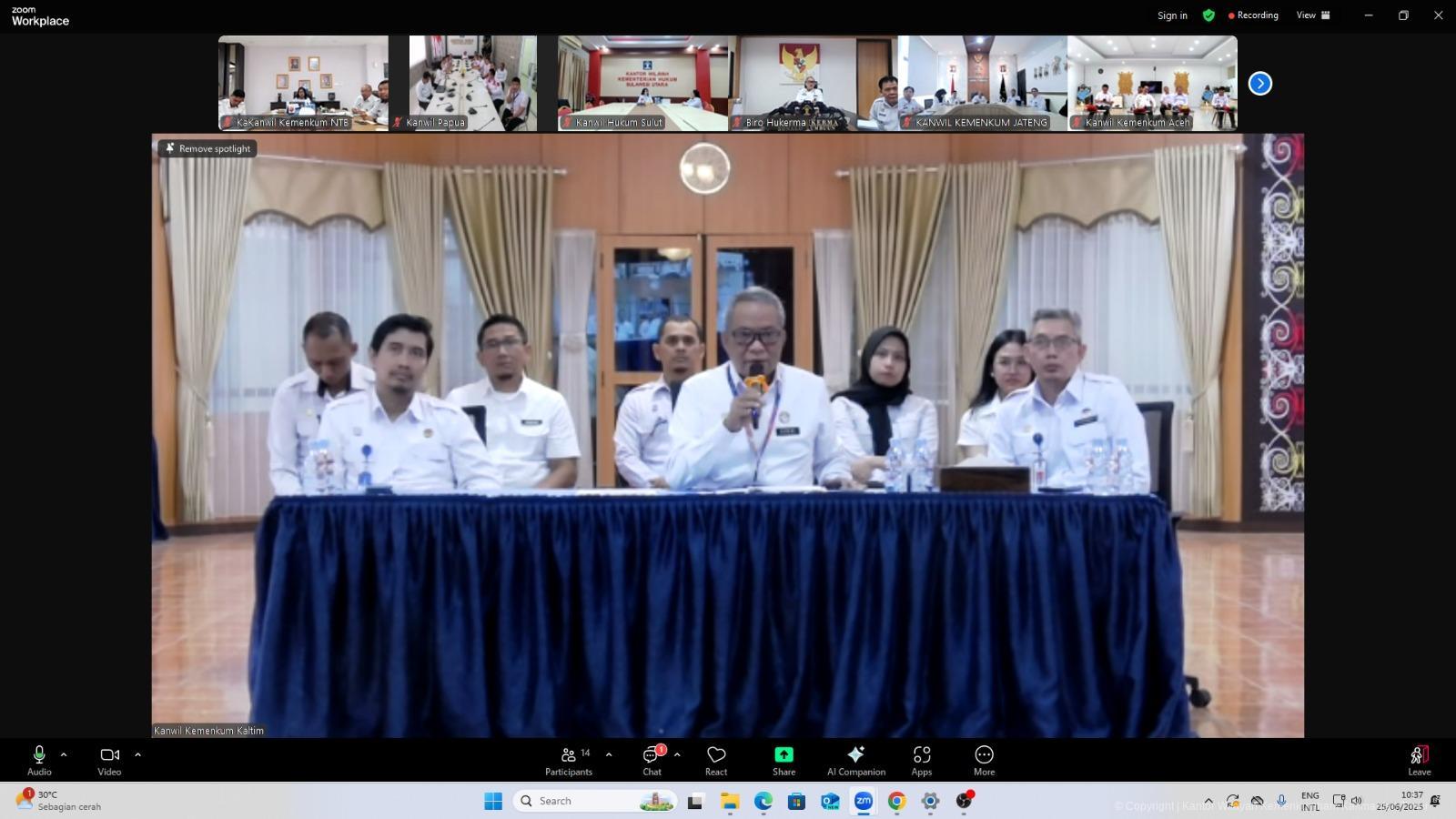Open the Apps panel
This screenshot has height=819, width=1456.
point(922,761)
